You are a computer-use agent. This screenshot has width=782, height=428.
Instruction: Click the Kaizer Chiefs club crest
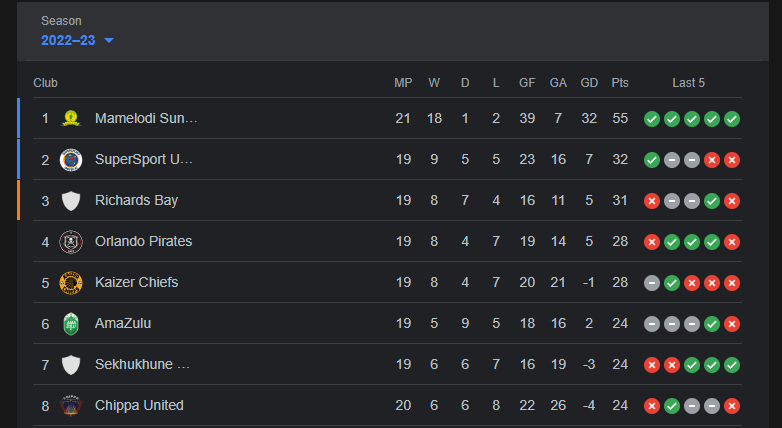71,283
